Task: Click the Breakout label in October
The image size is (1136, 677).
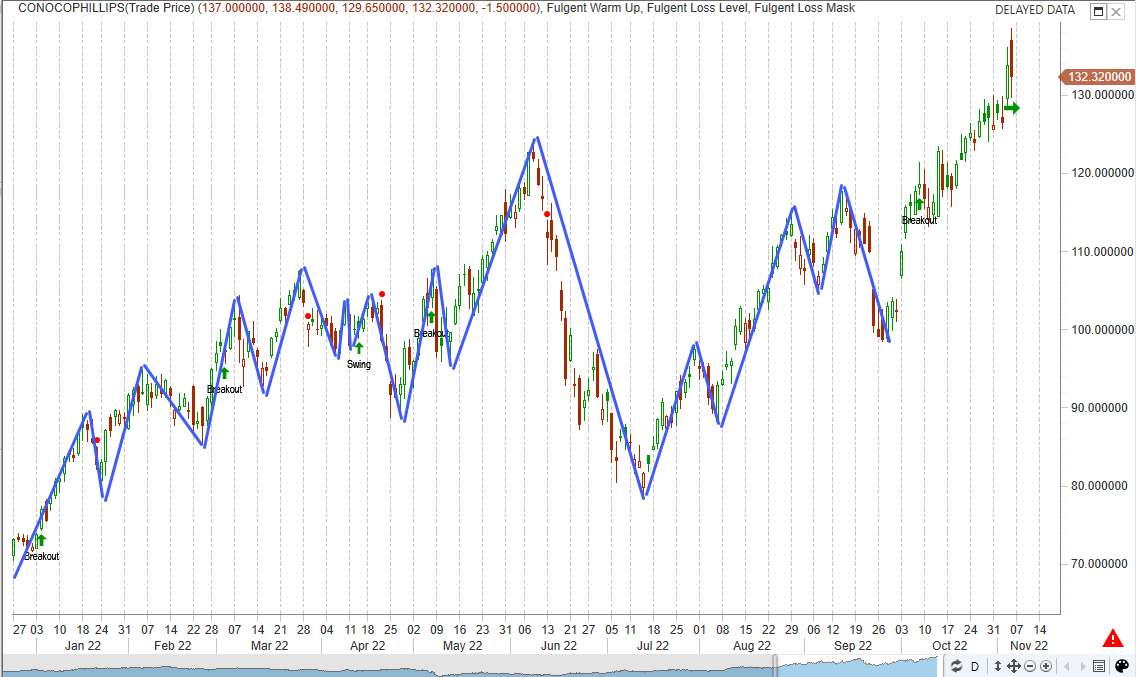Action: pyautogui.click(x=919, y=220)
